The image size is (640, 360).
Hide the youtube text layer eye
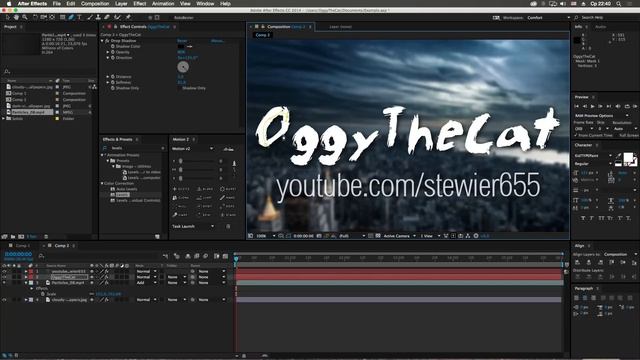pyautogui.click(x=4, y=271)
